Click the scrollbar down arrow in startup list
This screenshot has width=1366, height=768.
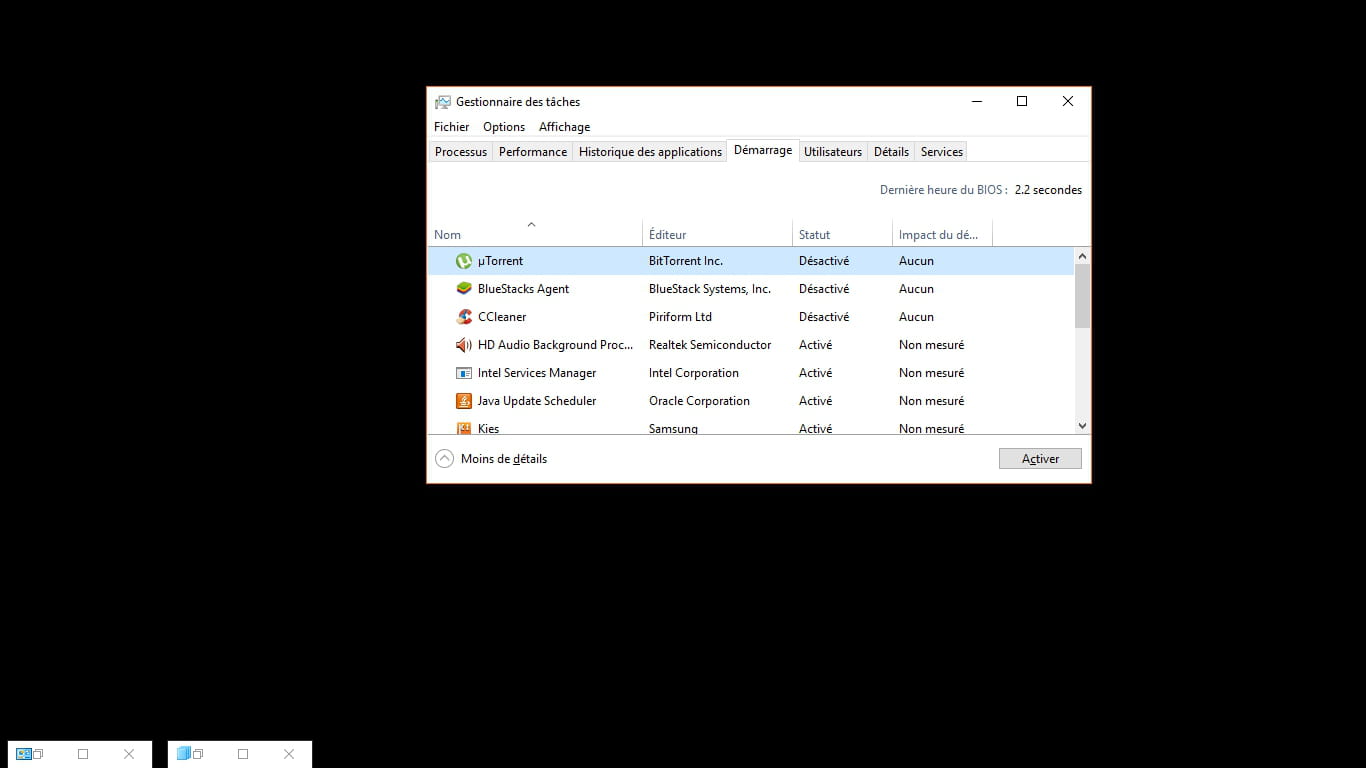click(1082, 425)
